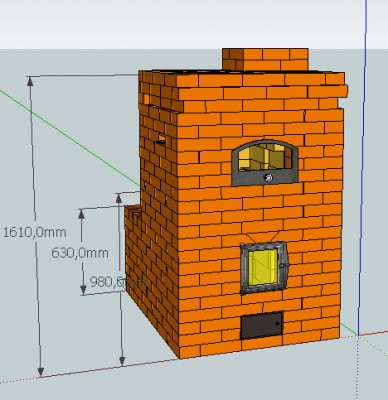Select lower arrowhead of 980 dimension line
This screenshot has width=388, height=400.
click(122, 361)
